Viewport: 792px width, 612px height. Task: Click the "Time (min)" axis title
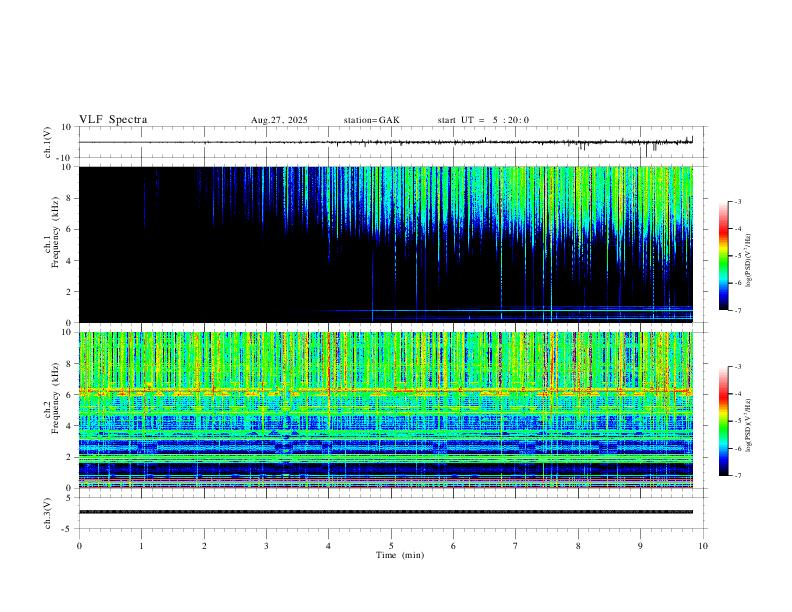point(400,555)
